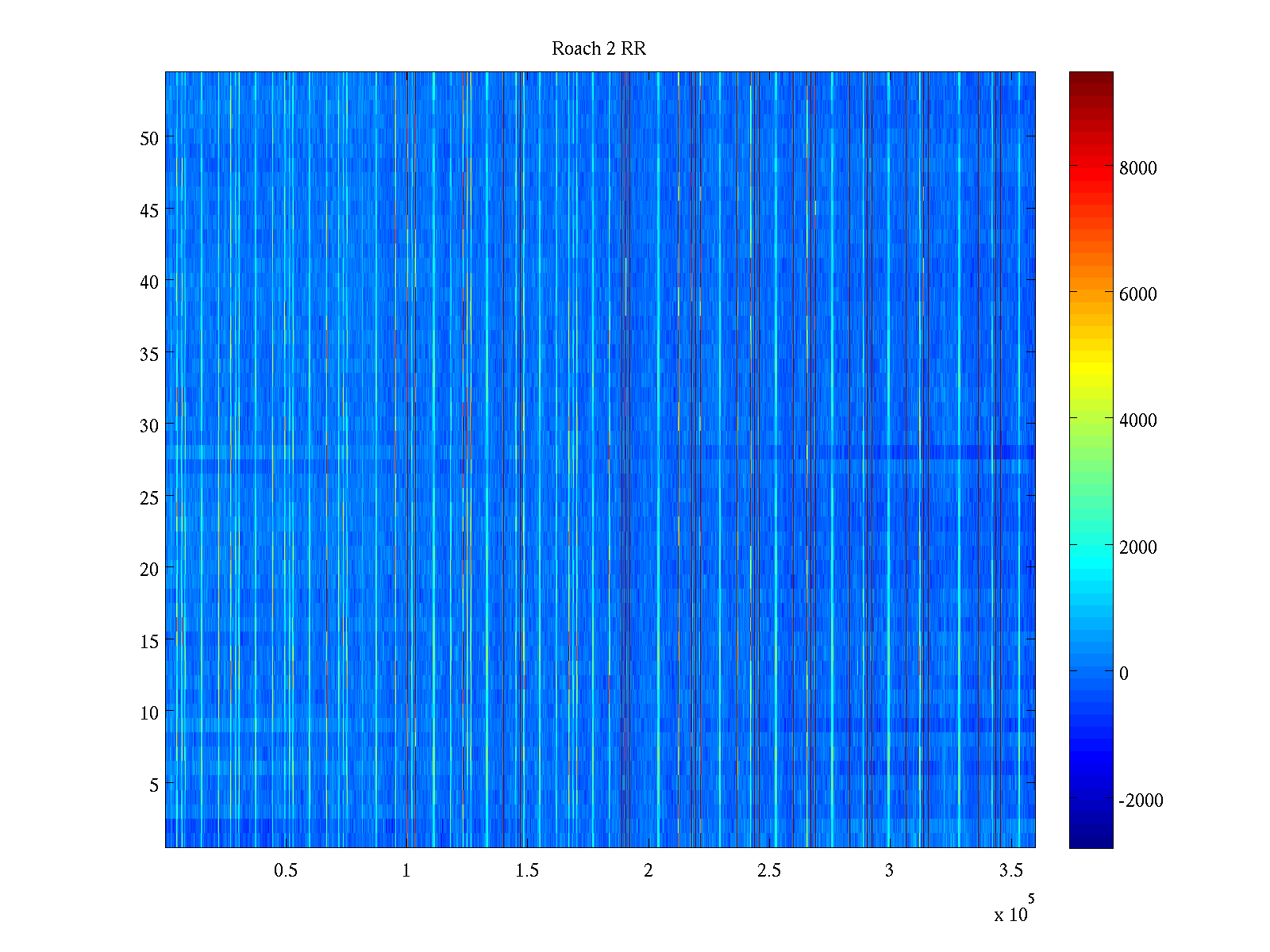The height and width of the screenshot is (952, 1270).
Task: Select the y-axis tick label 45
Action: 149,211
